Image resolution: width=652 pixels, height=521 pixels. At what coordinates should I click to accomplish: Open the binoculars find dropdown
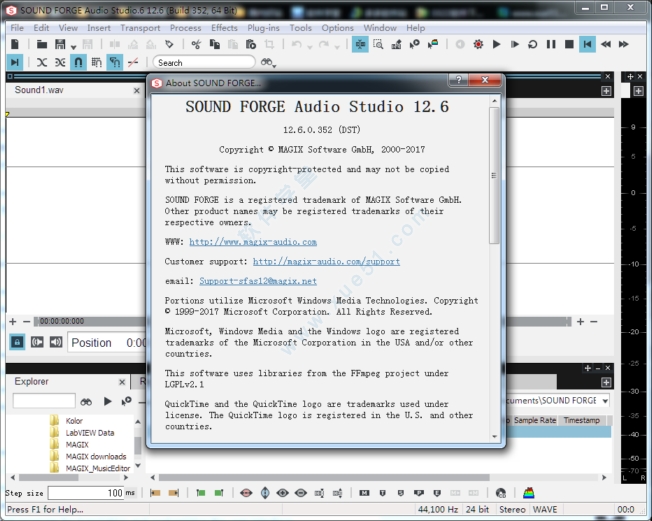point(269,62)
